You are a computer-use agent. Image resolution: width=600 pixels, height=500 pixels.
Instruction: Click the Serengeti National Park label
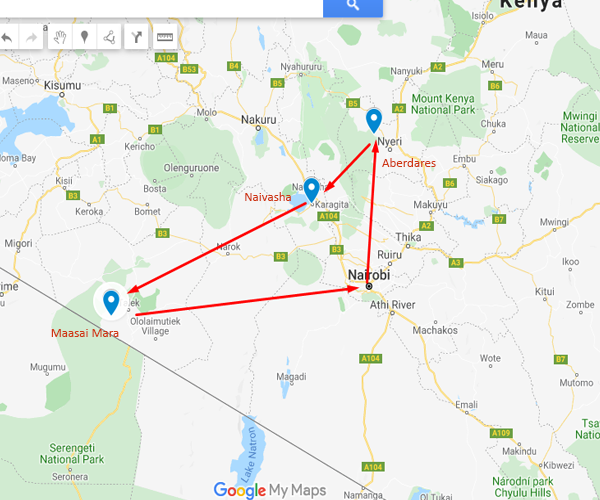72,453
